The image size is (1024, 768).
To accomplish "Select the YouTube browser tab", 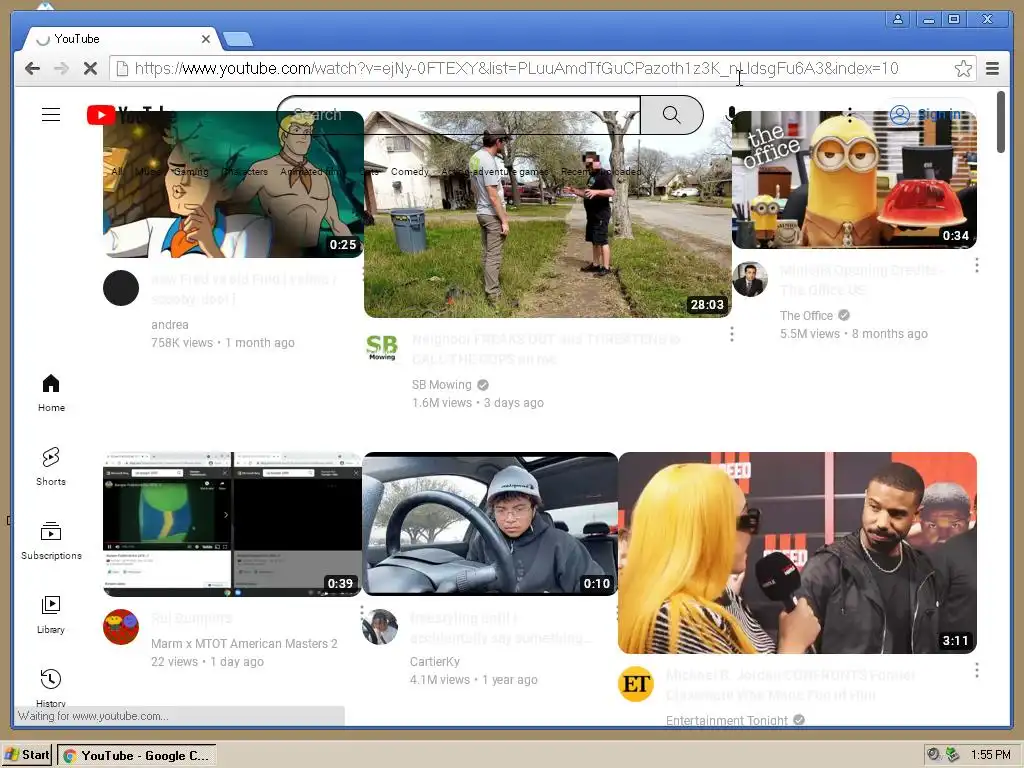I will click(x=121, y=39).
